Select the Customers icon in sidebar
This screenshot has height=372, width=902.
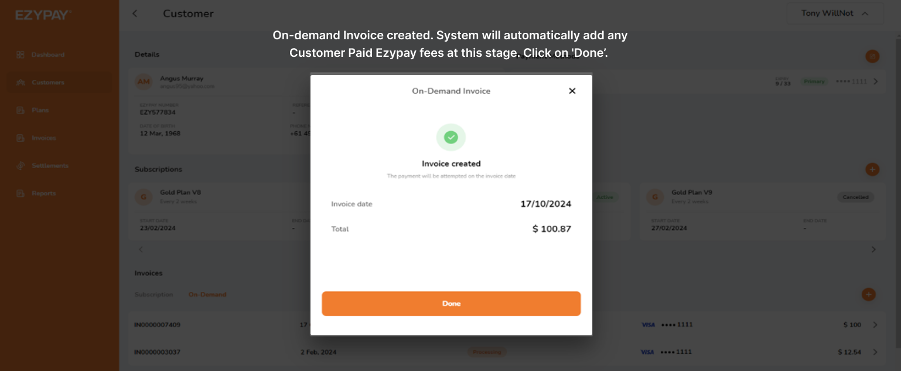[x=20, y=82]
